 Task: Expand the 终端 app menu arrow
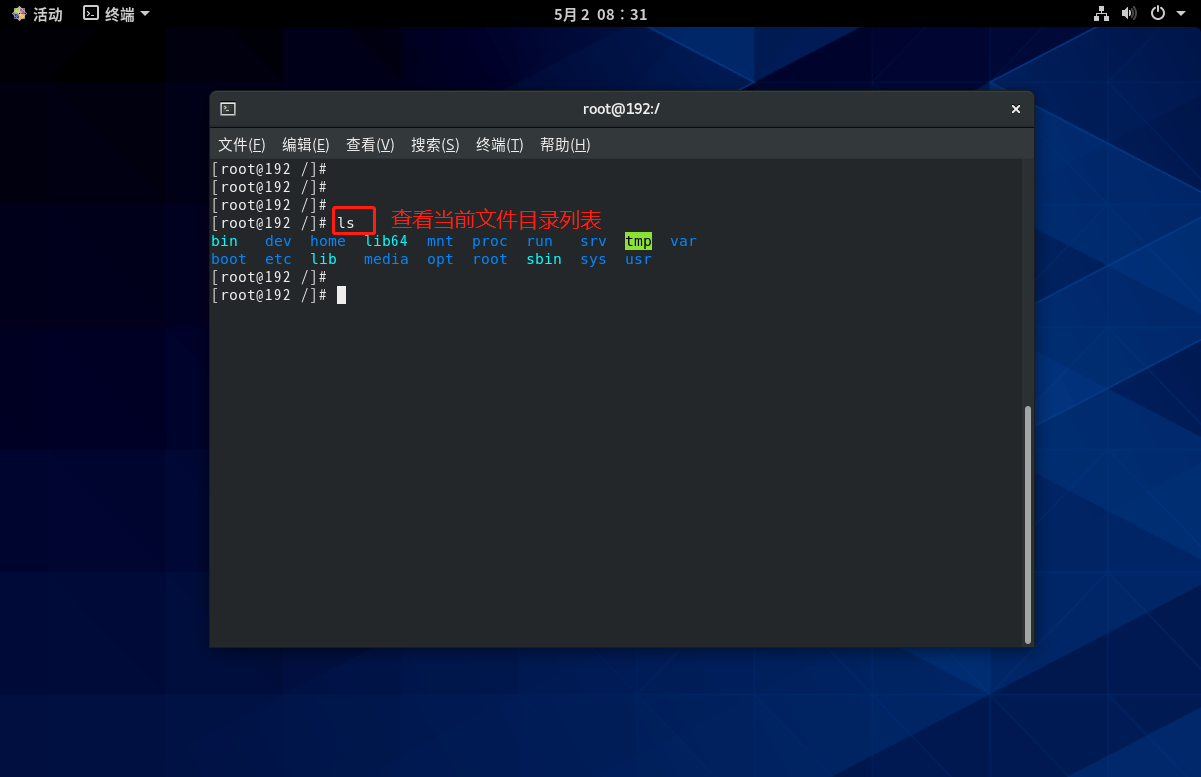point(145,14)
